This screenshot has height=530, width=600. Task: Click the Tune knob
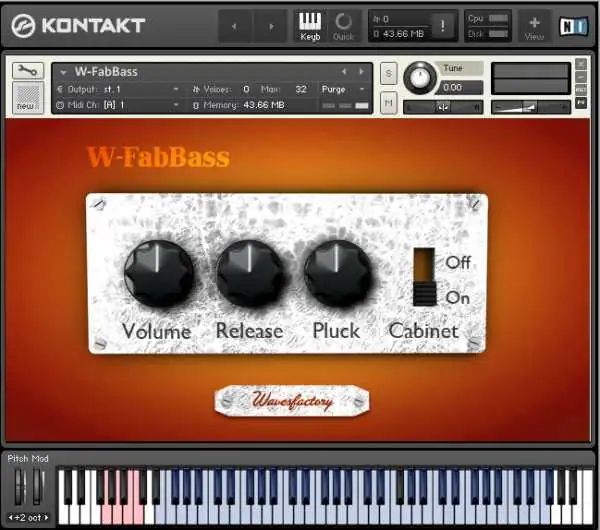pyautogui.click(x=420, y=78)
